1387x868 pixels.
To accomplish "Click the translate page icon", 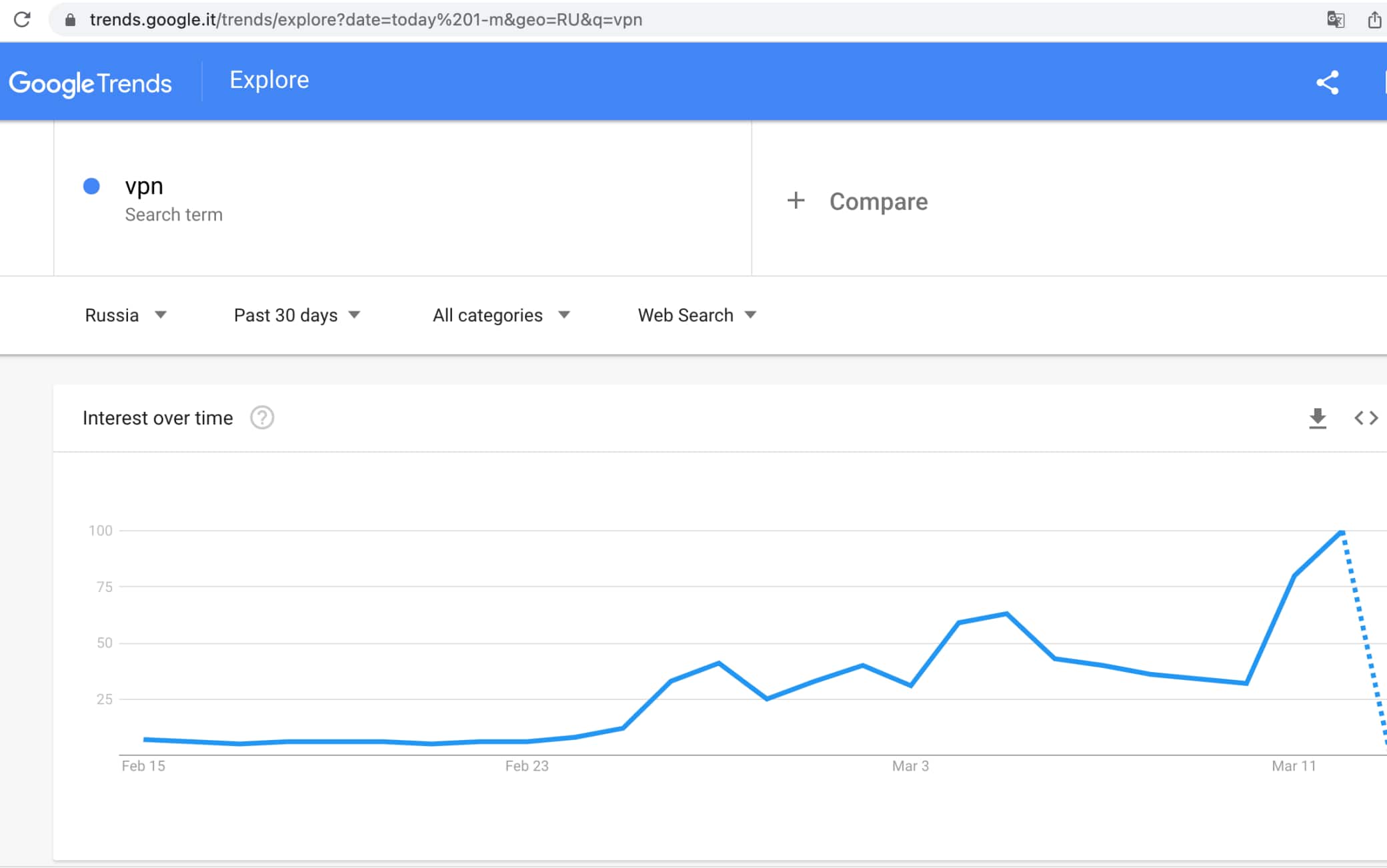I will point(1335,19).
